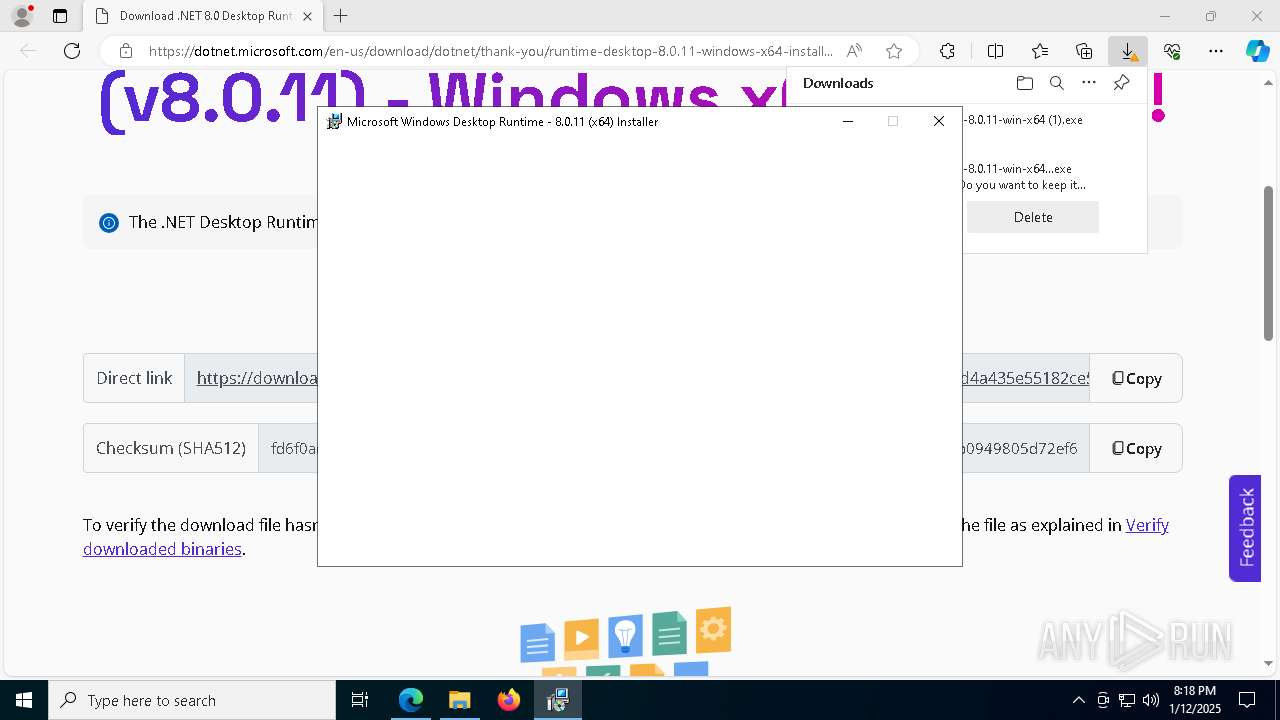
Task: Open the Favorites list icon
Action: (1040, 51)
